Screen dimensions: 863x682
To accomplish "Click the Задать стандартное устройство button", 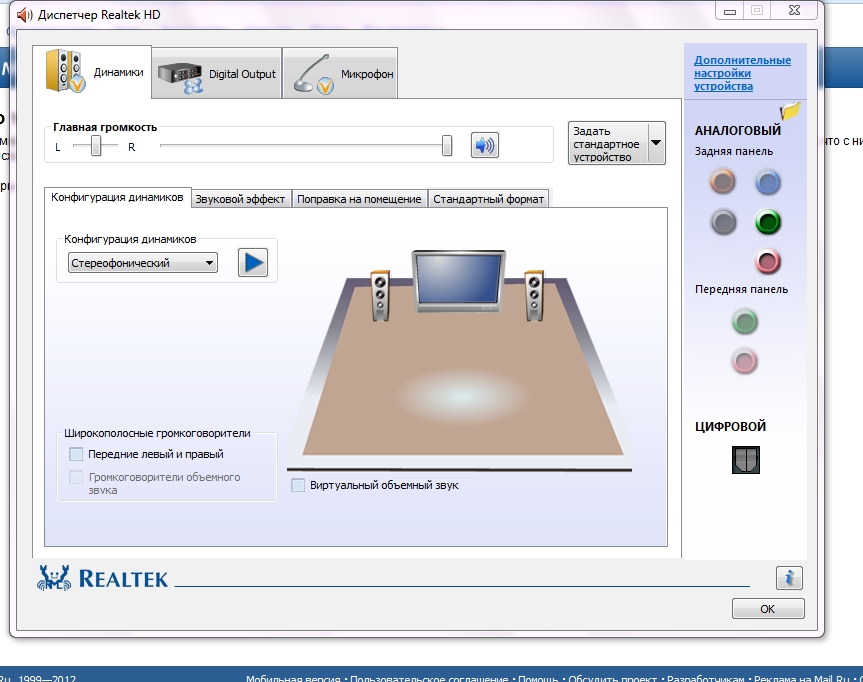I will pyautogui.click(x=608, y=144).
